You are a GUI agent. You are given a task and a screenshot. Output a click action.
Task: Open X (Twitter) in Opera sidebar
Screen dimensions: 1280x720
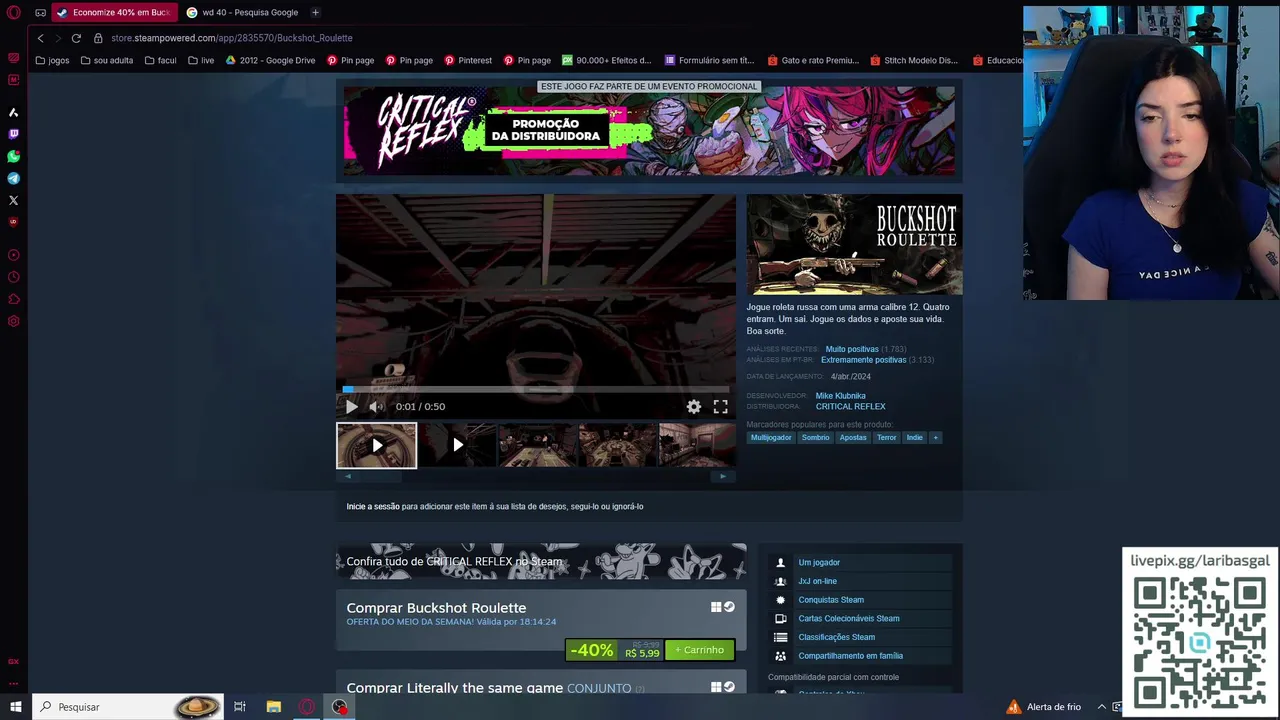(x=13, y=200)
